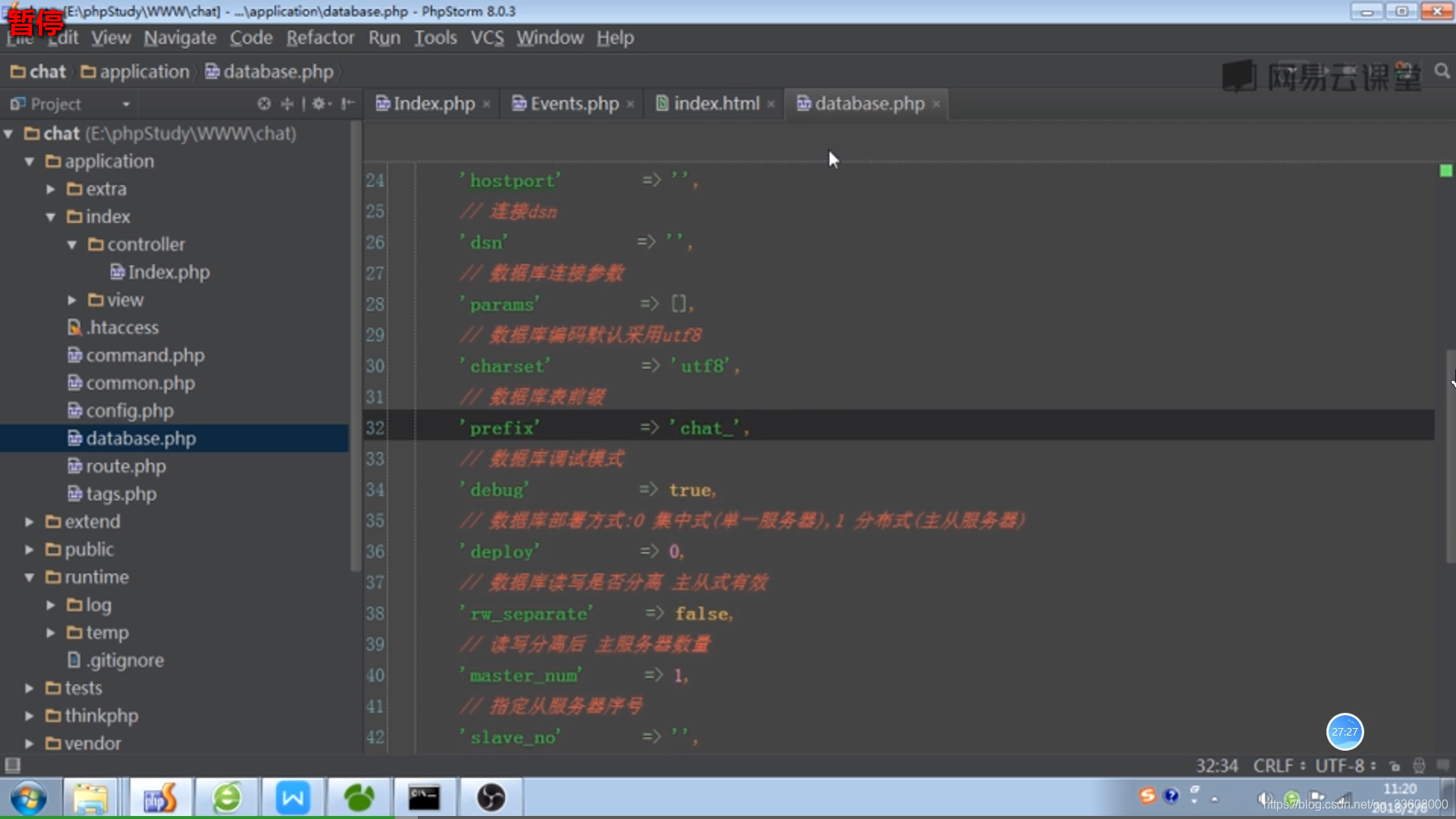Image resolution: width=1456 pixels, height=819 pixels.
Task: Click the chat breadcrumb in navigation bar
Action: (39, 72)
